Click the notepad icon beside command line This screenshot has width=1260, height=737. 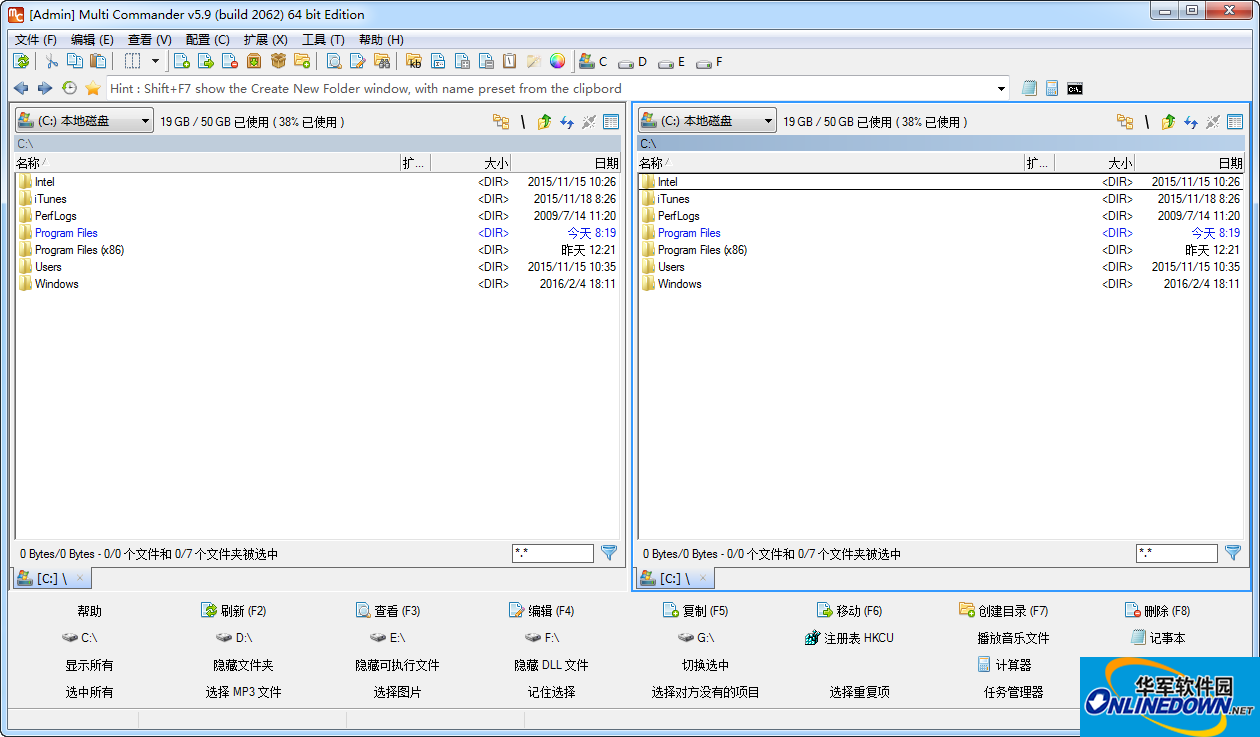pos(1030,89)
